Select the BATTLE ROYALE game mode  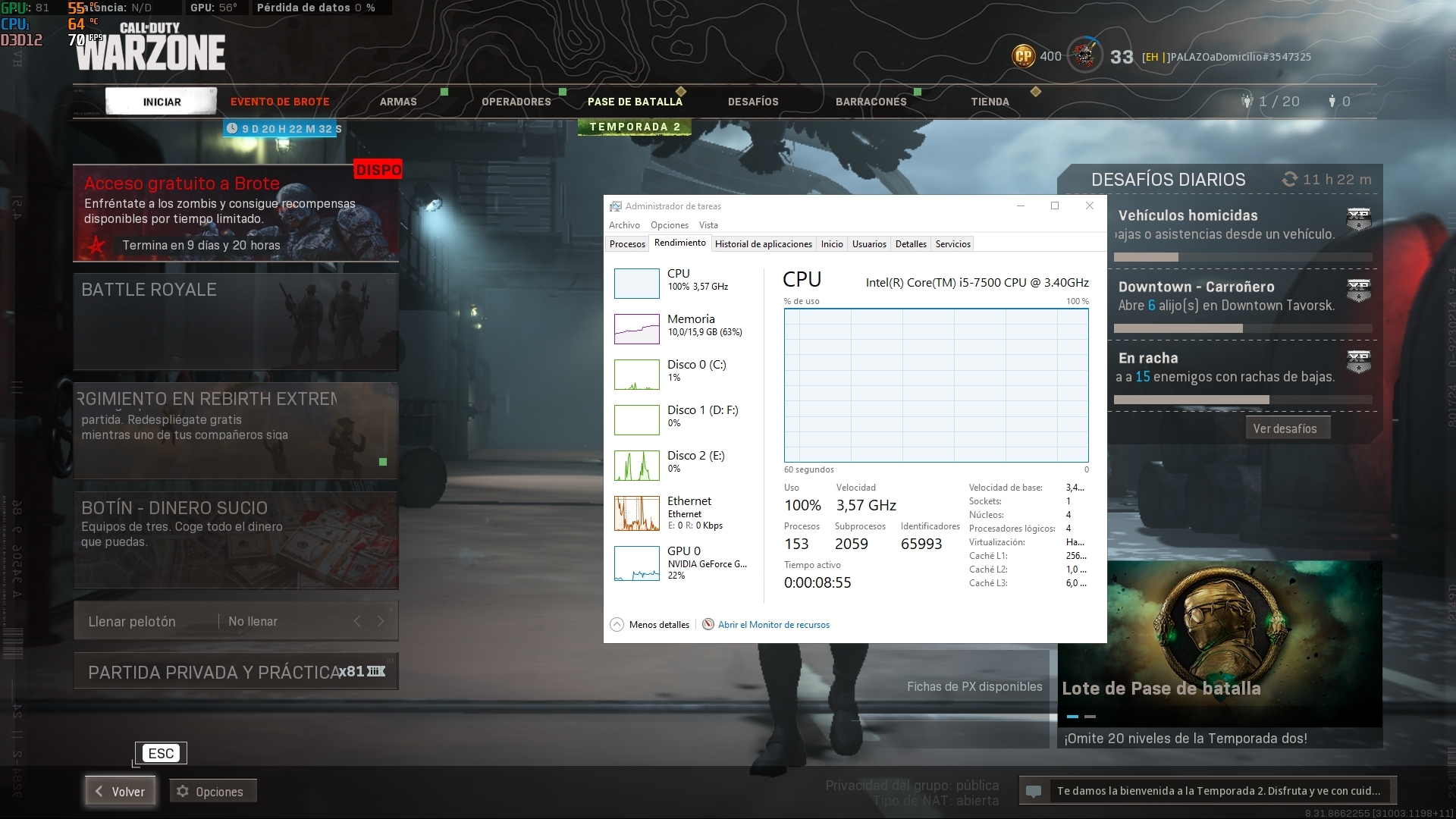[235, 322]
